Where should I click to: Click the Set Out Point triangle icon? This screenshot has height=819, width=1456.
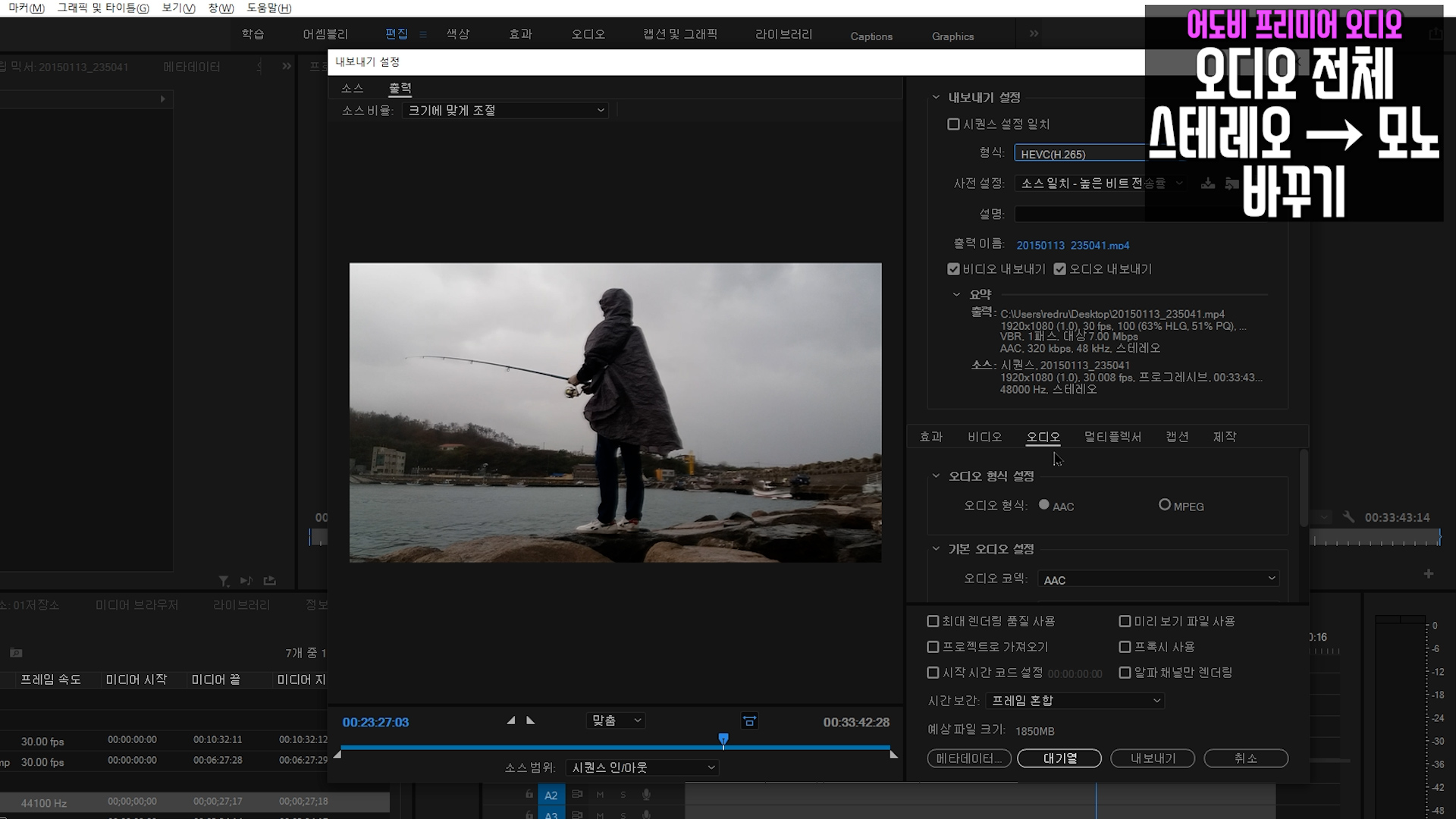click(530, 720)
